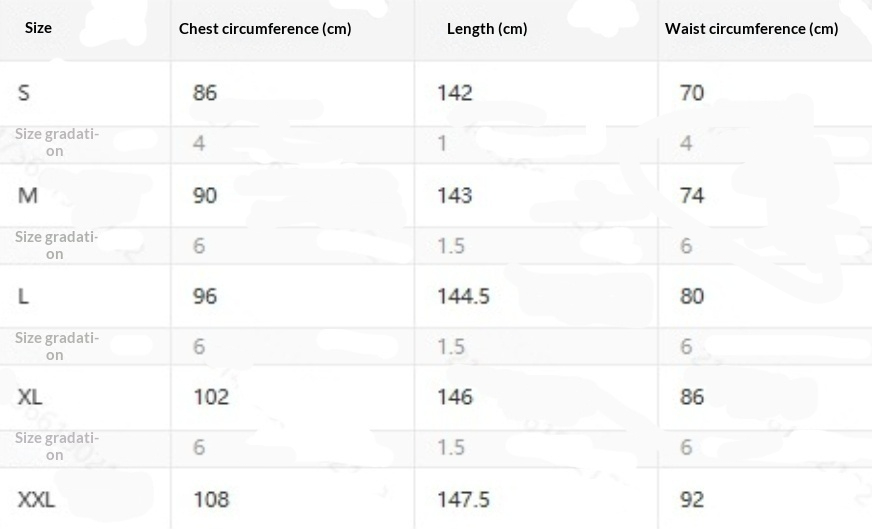
Task: Click the Length (cm) column header
Action: coord(487,28)
